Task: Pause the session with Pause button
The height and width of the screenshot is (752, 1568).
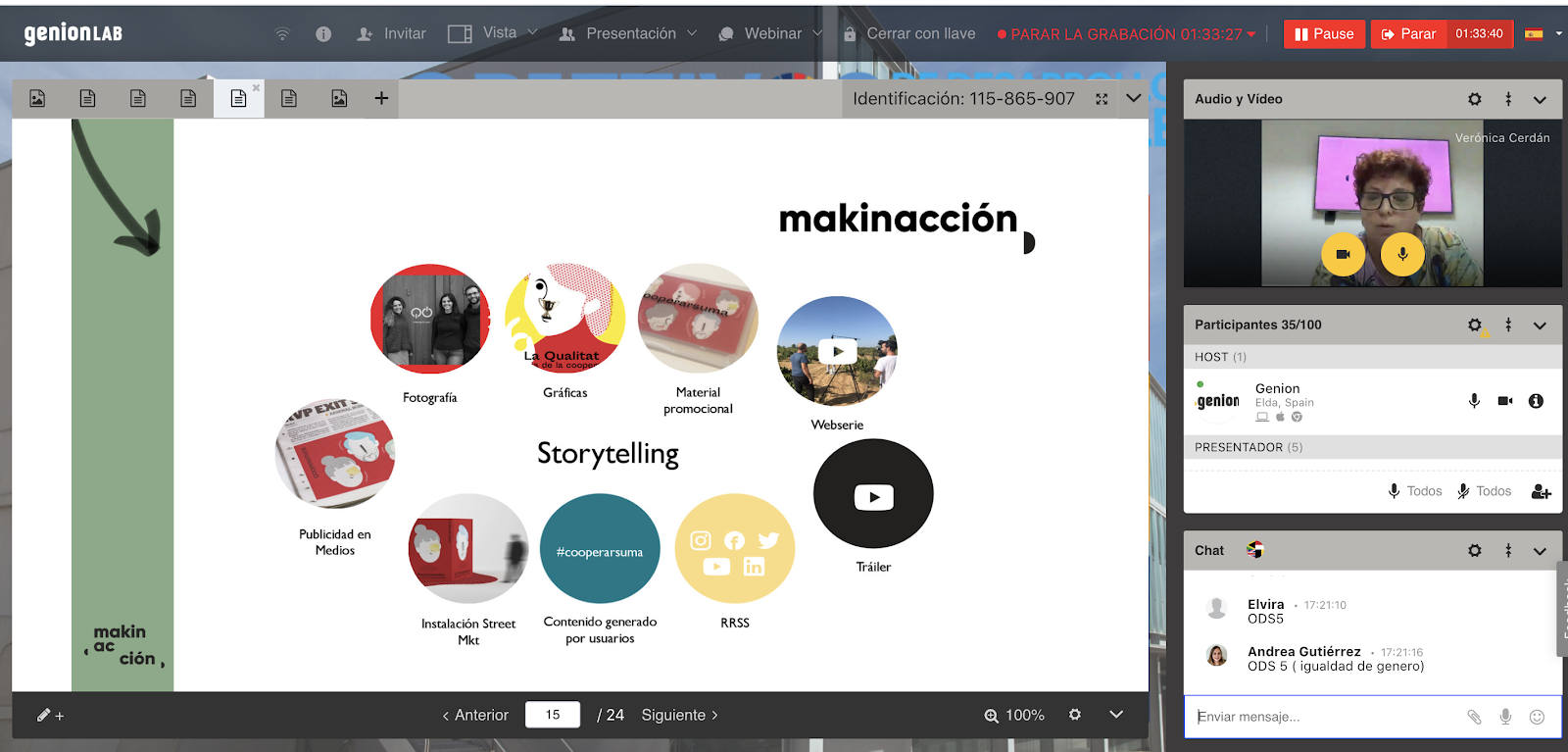Action: [x=1324, y=34]
